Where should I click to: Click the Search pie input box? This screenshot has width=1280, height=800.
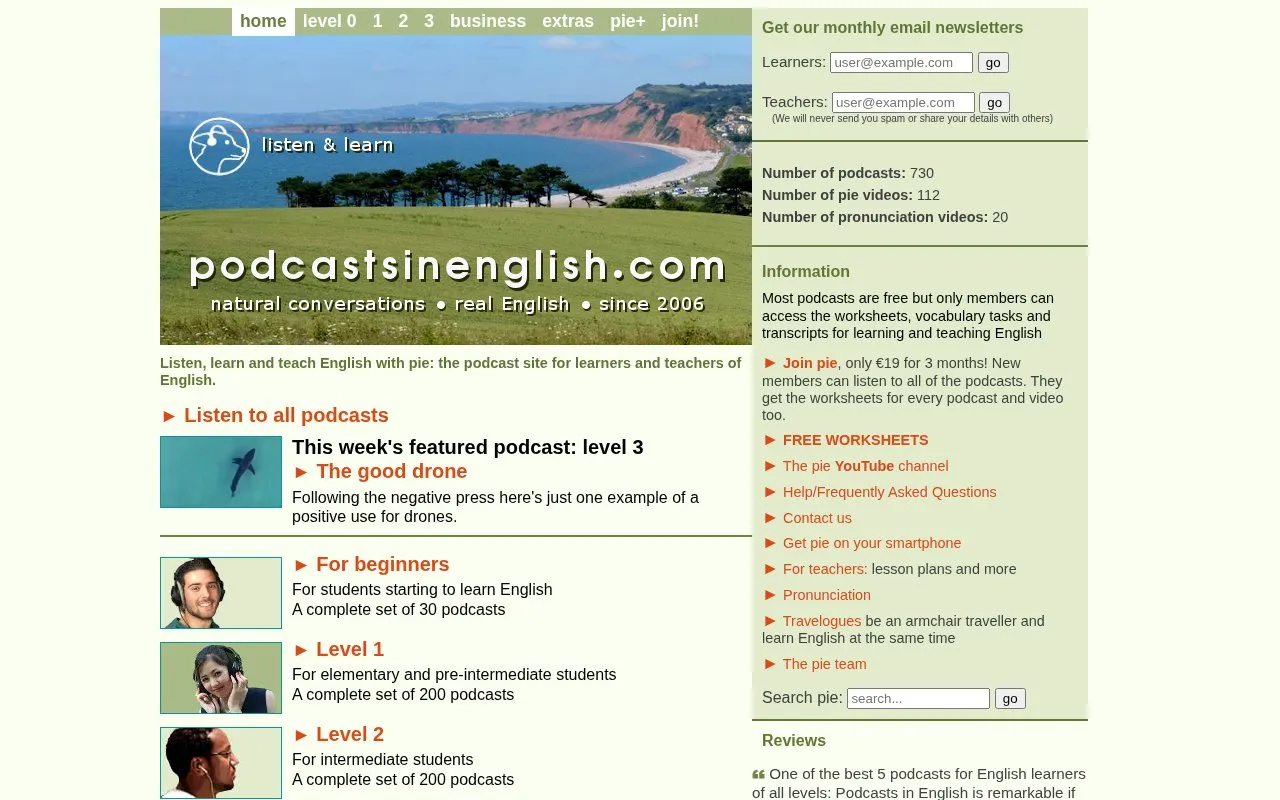(918, 698)
